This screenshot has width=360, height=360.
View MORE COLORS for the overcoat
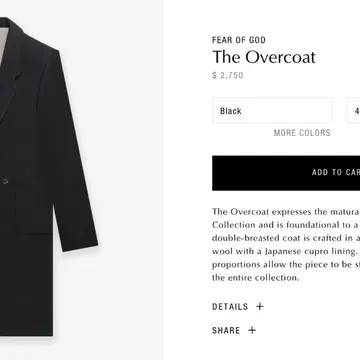pyautogui.click(x=302, y=133)
